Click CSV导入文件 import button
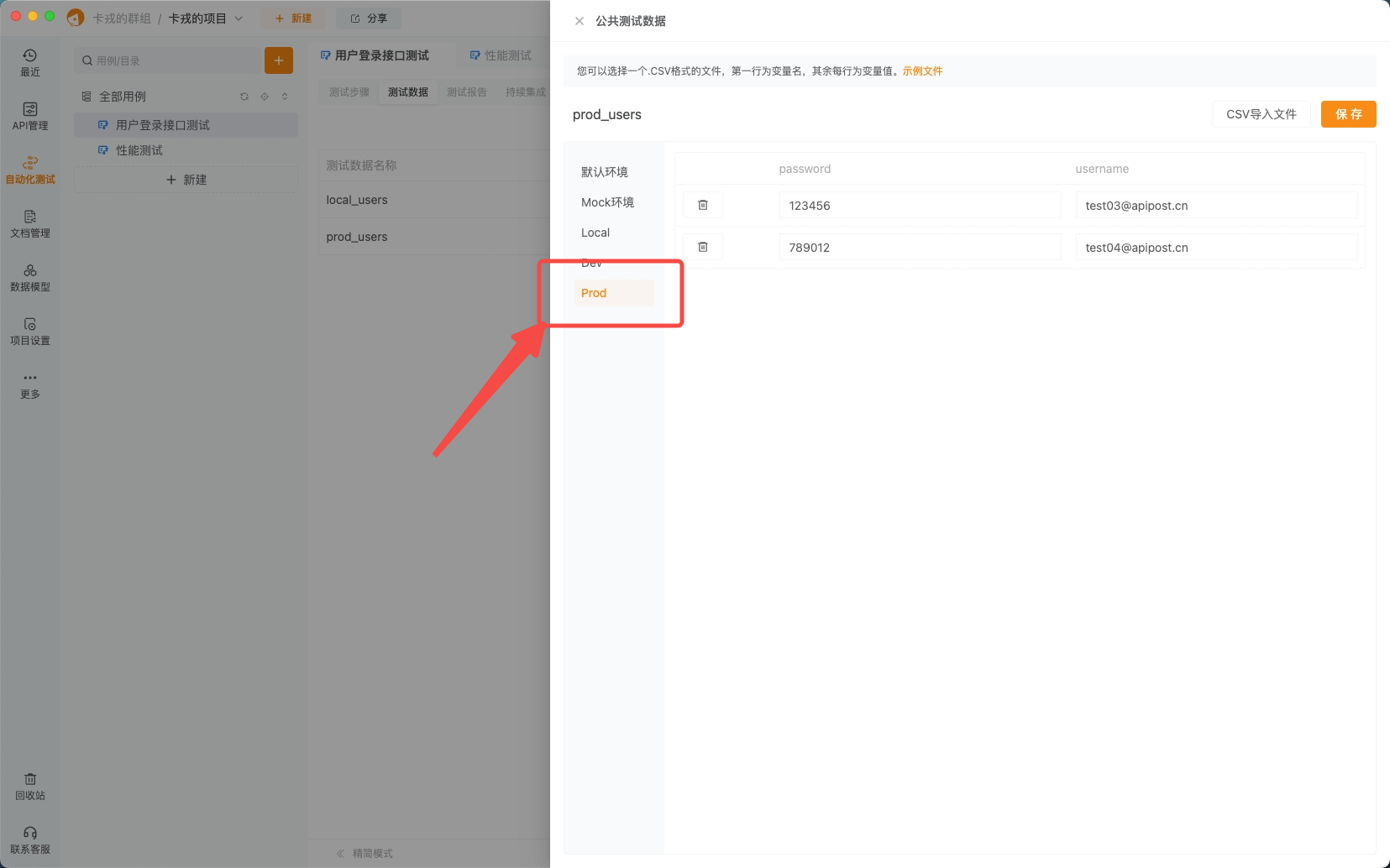Viewport: 1390px width, 868px height. pos(1261,114)
